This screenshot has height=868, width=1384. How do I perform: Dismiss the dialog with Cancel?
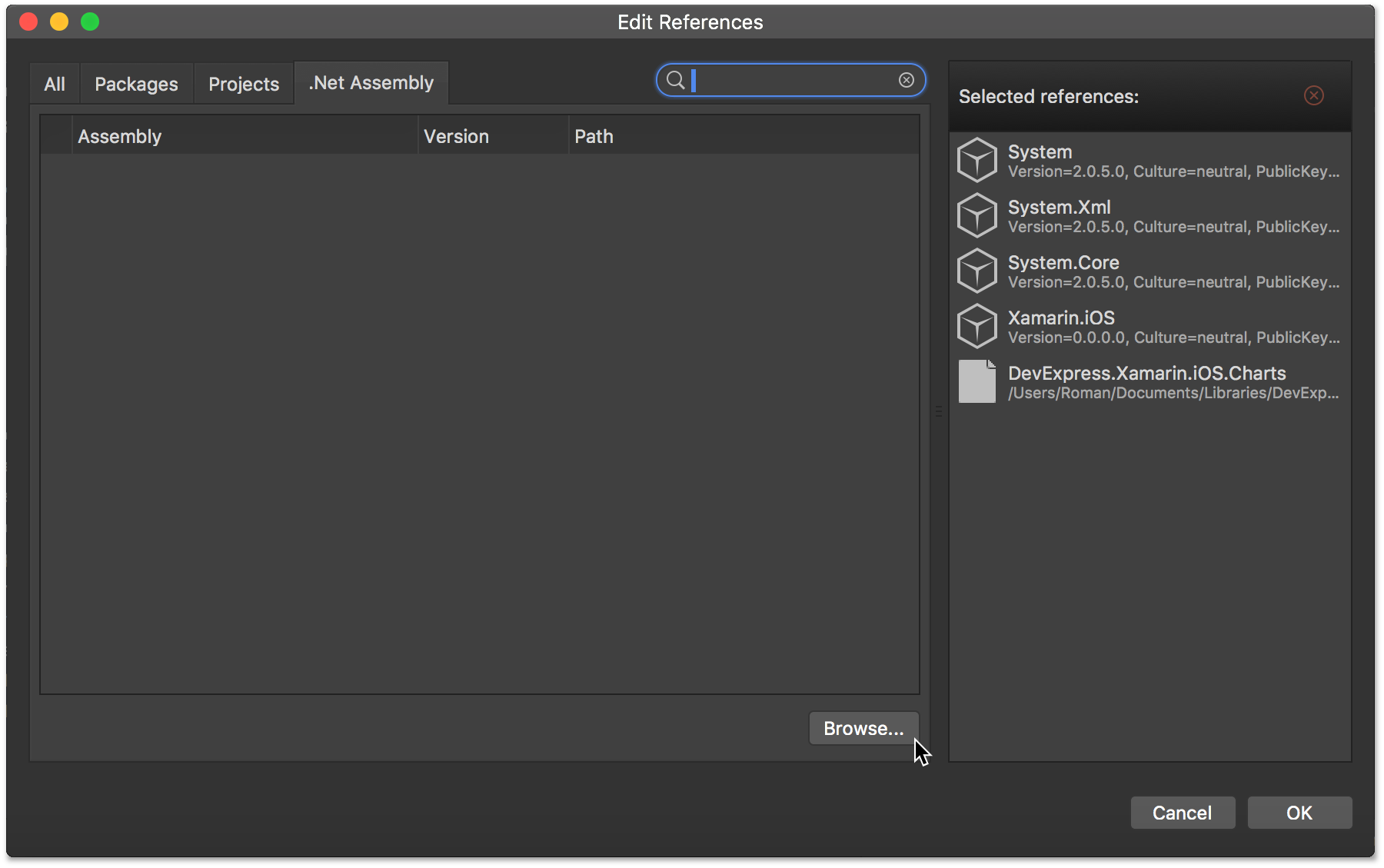[1183, 813]
